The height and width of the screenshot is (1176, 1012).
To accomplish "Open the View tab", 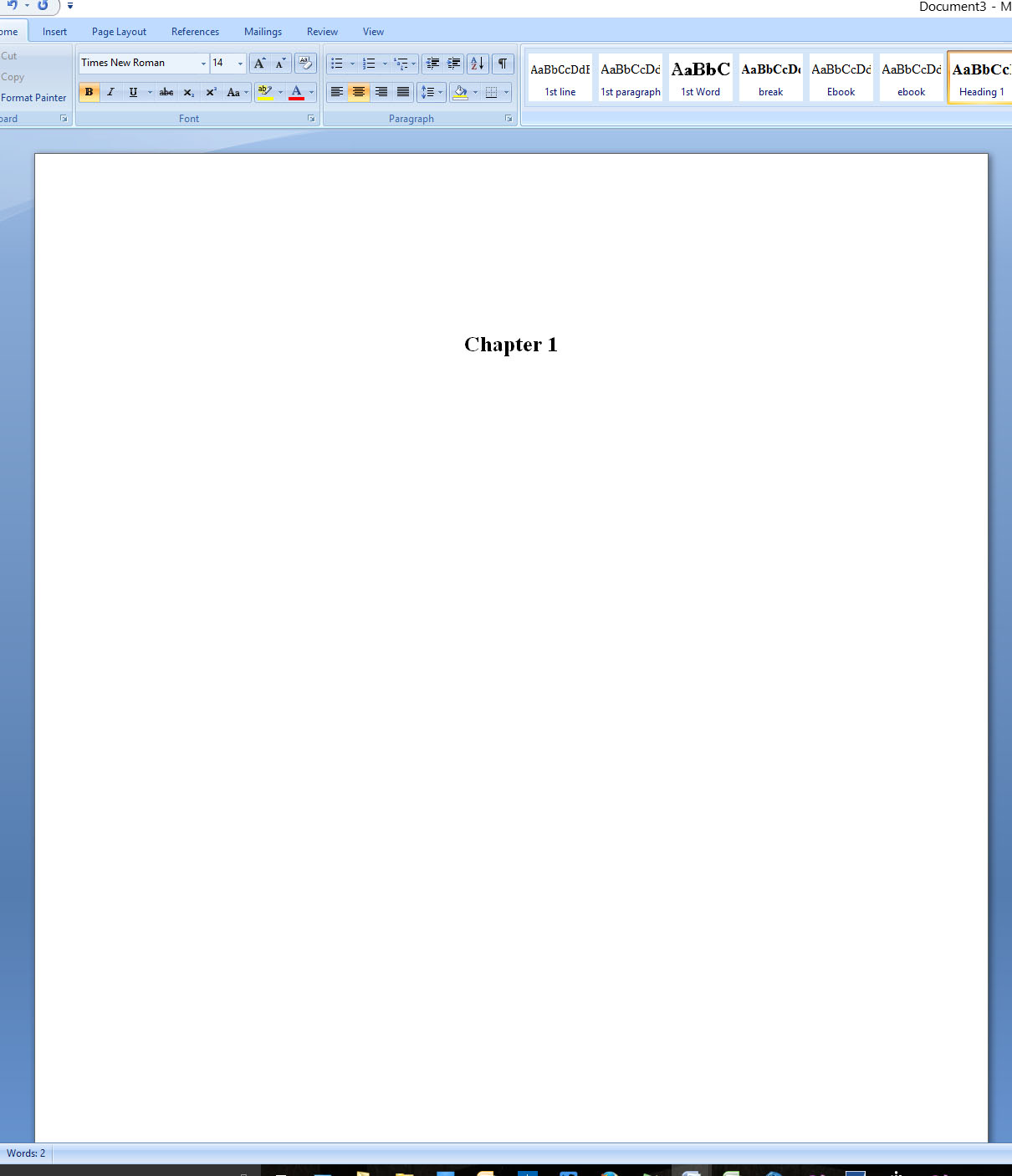I will [x=373, y=32].
